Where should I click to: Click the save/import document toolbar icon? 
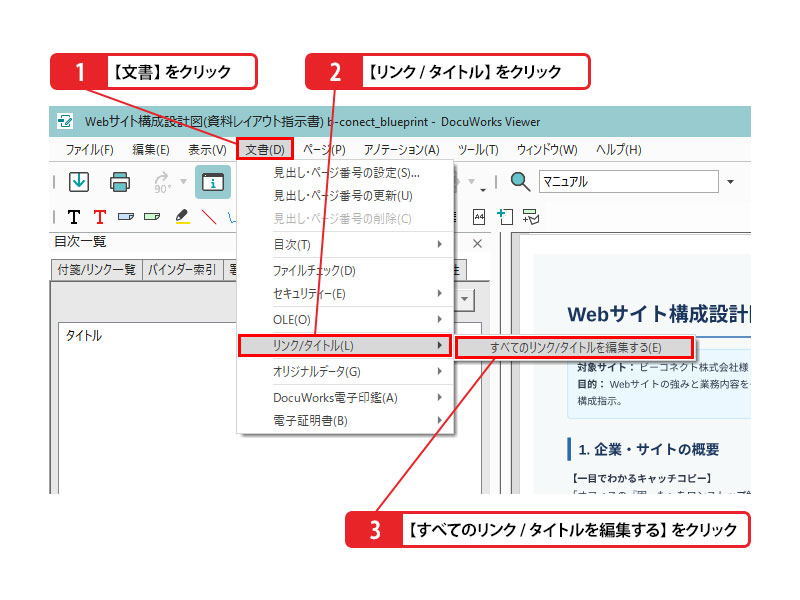pos(79,182)
